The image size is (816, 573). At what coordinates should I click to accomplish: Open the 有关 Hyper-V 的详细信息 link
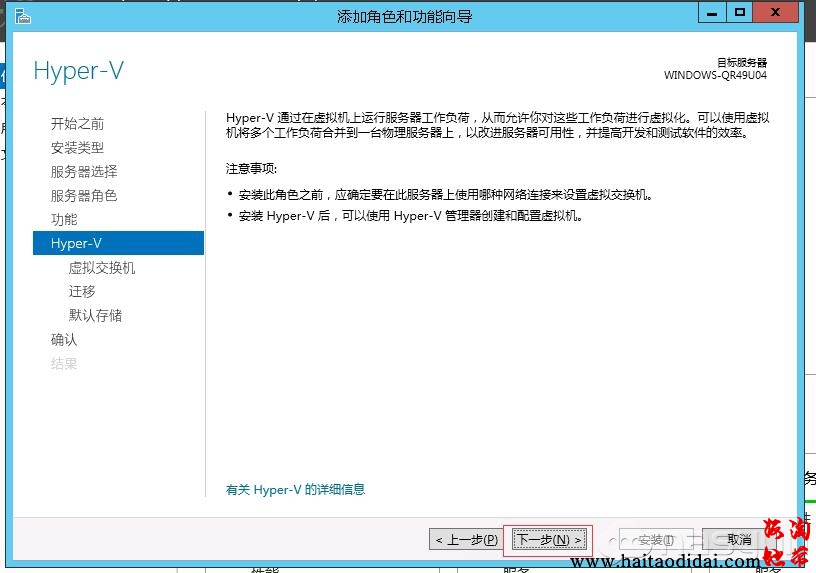click(x=295, y=490)
